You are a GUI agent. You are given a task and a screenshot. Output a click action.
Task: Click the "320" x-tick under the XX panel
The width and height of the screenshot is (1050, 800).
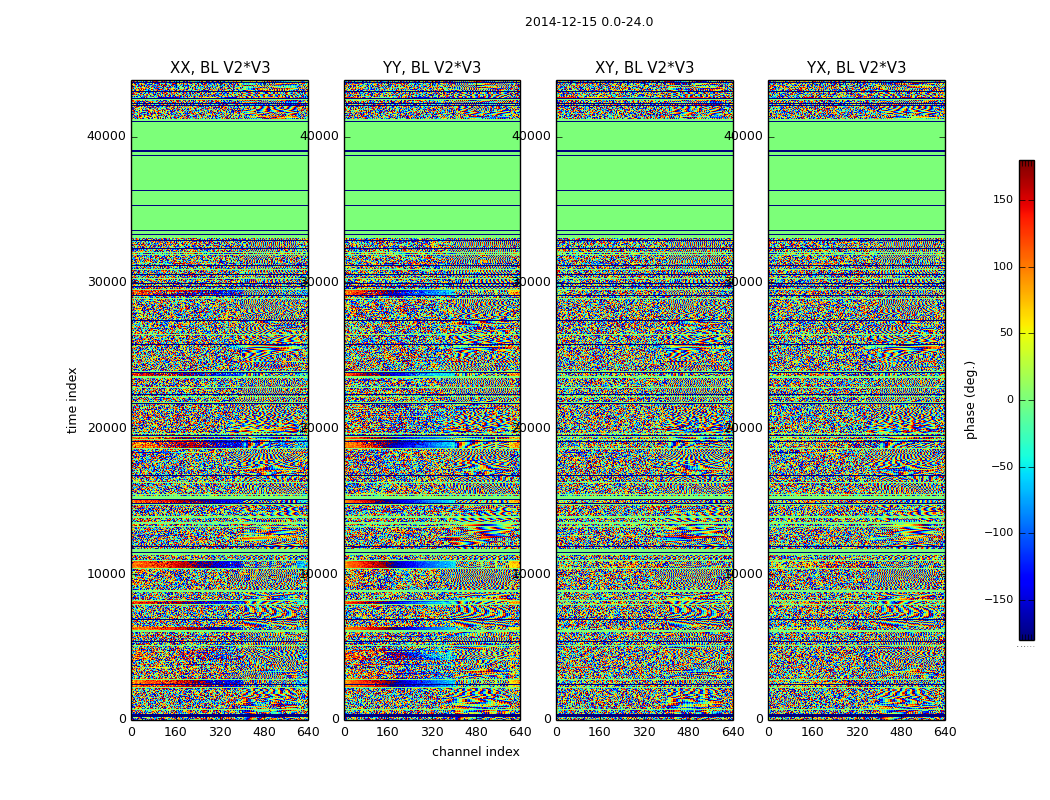point(220,732)
